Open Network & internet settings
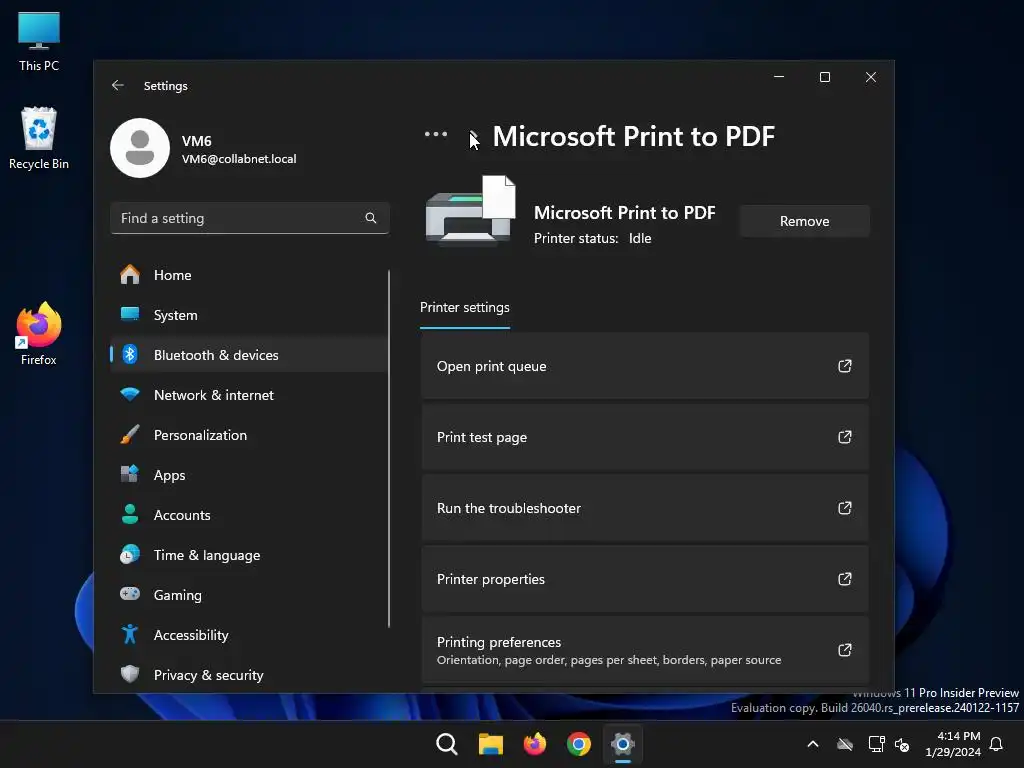This screenshot has width=1024, height=768. coord(248,395)
